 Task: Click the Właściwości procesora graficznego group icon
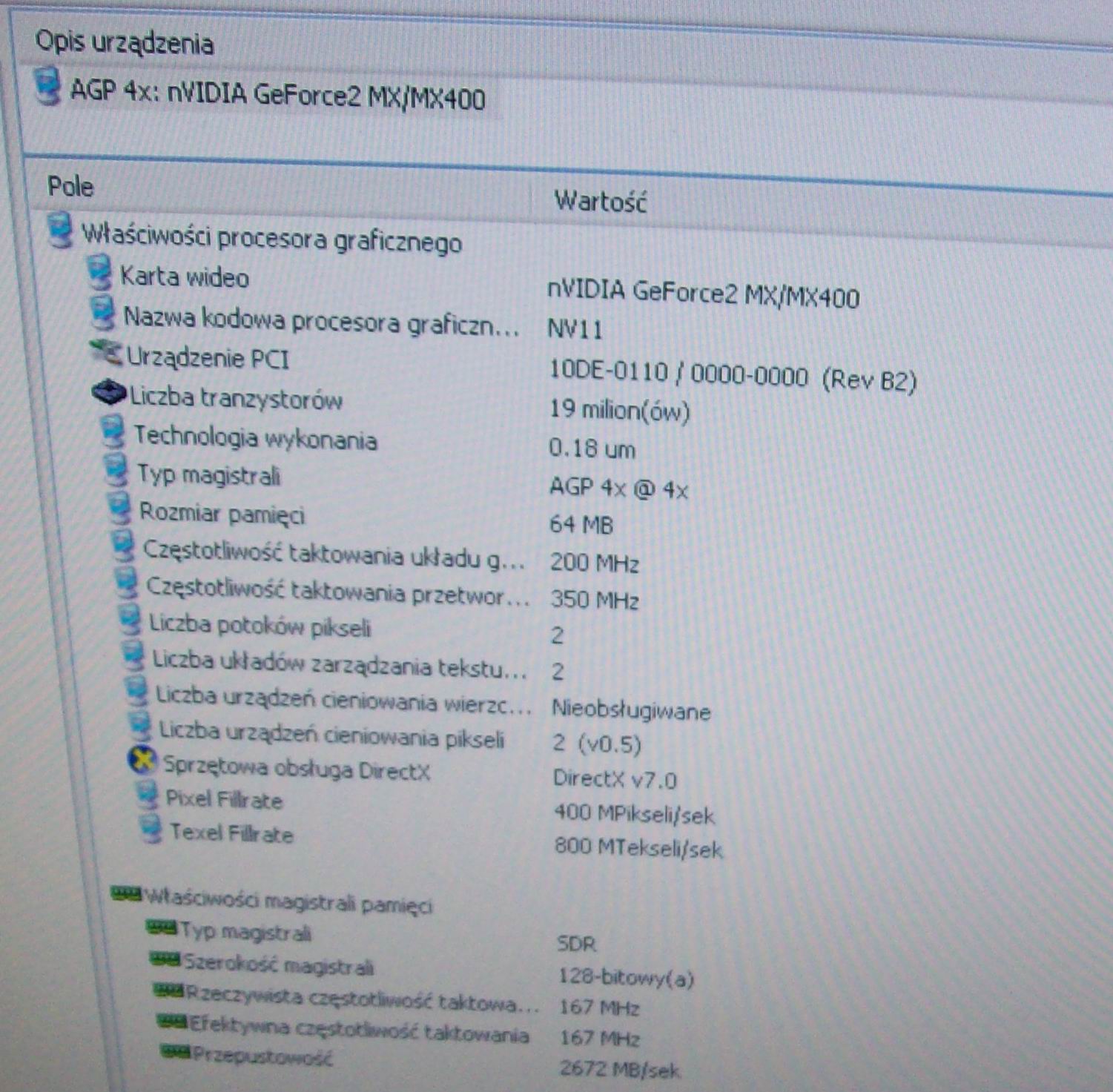pos(60,230)
